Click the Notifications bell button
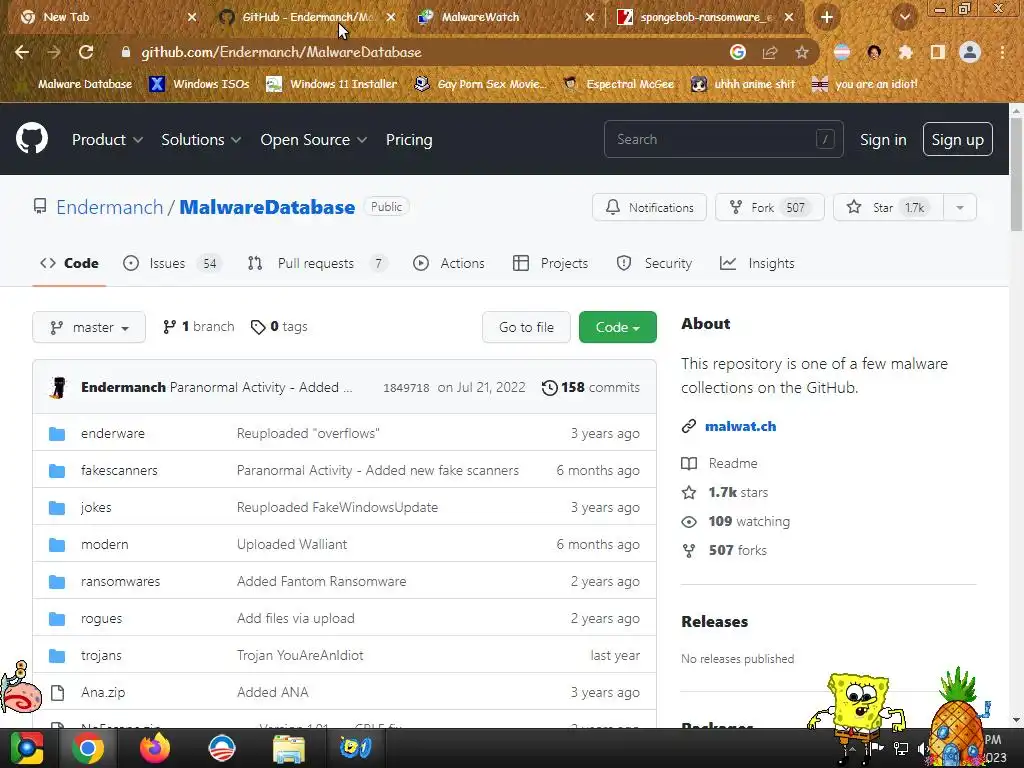Screen dimensions: 1024x768 (x=649, y=207)
